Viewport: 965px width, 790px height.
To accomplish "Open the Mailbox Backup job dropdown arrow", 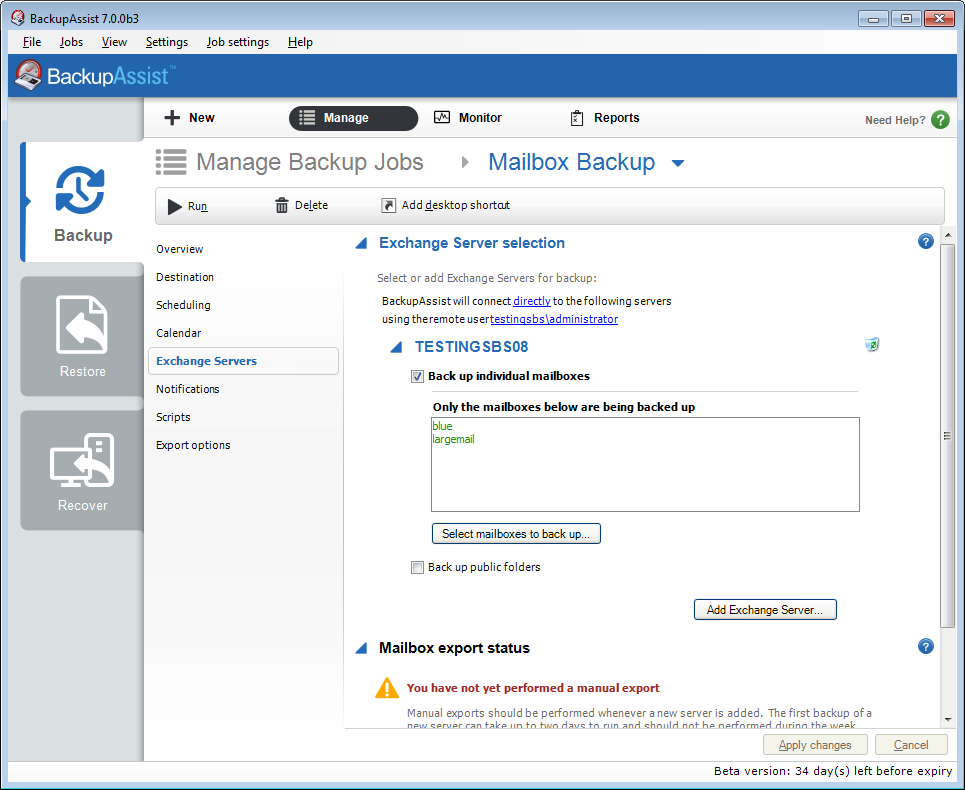I will click(678, 163).
